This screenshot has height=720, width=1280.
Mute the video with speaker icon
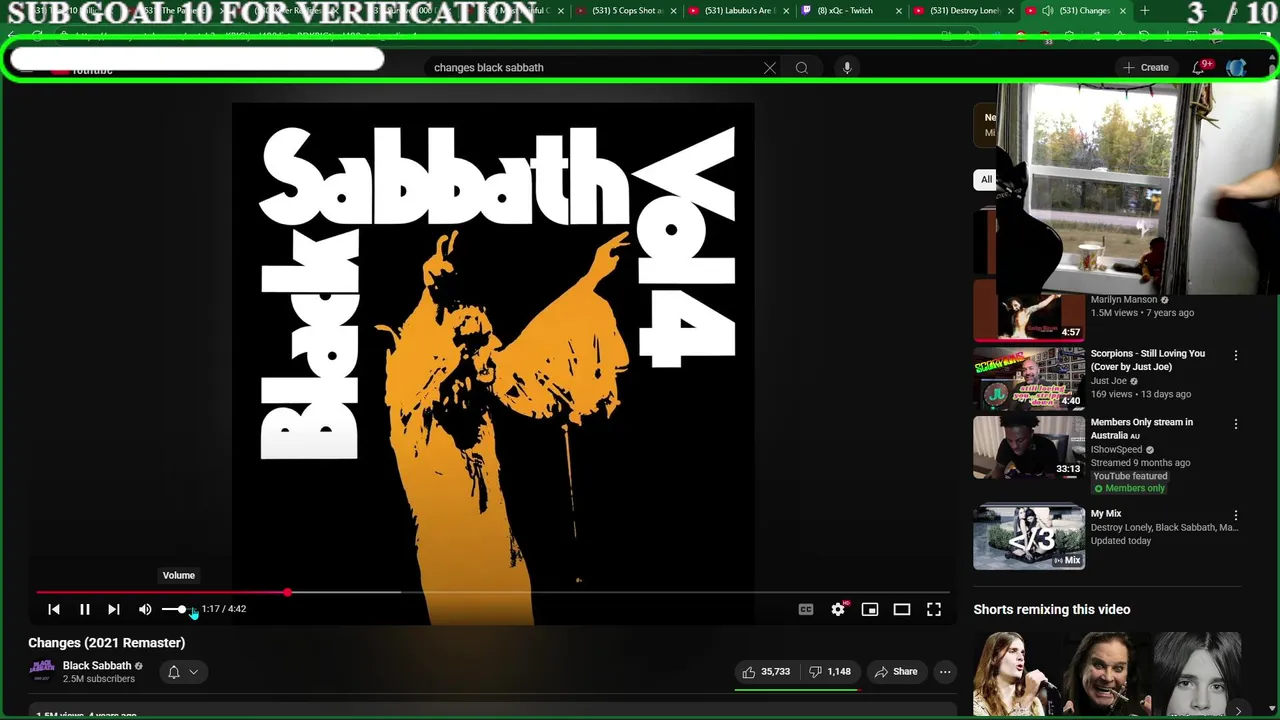145,609
